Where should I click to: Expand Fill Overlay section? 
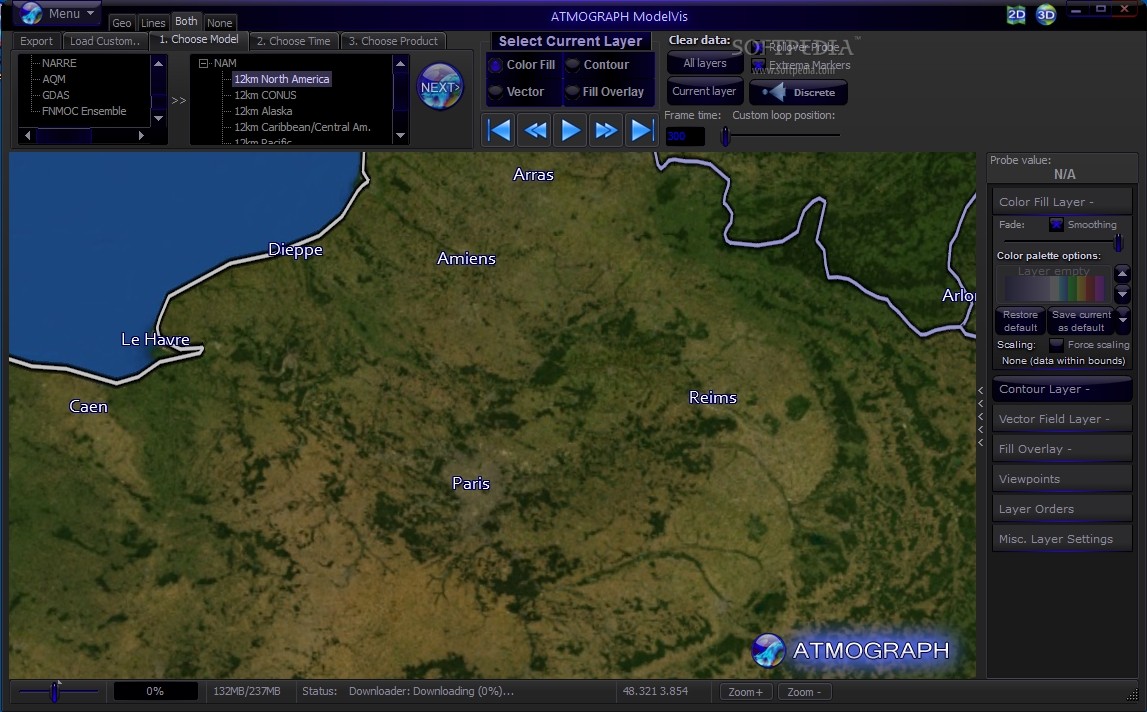[1062, 449]
